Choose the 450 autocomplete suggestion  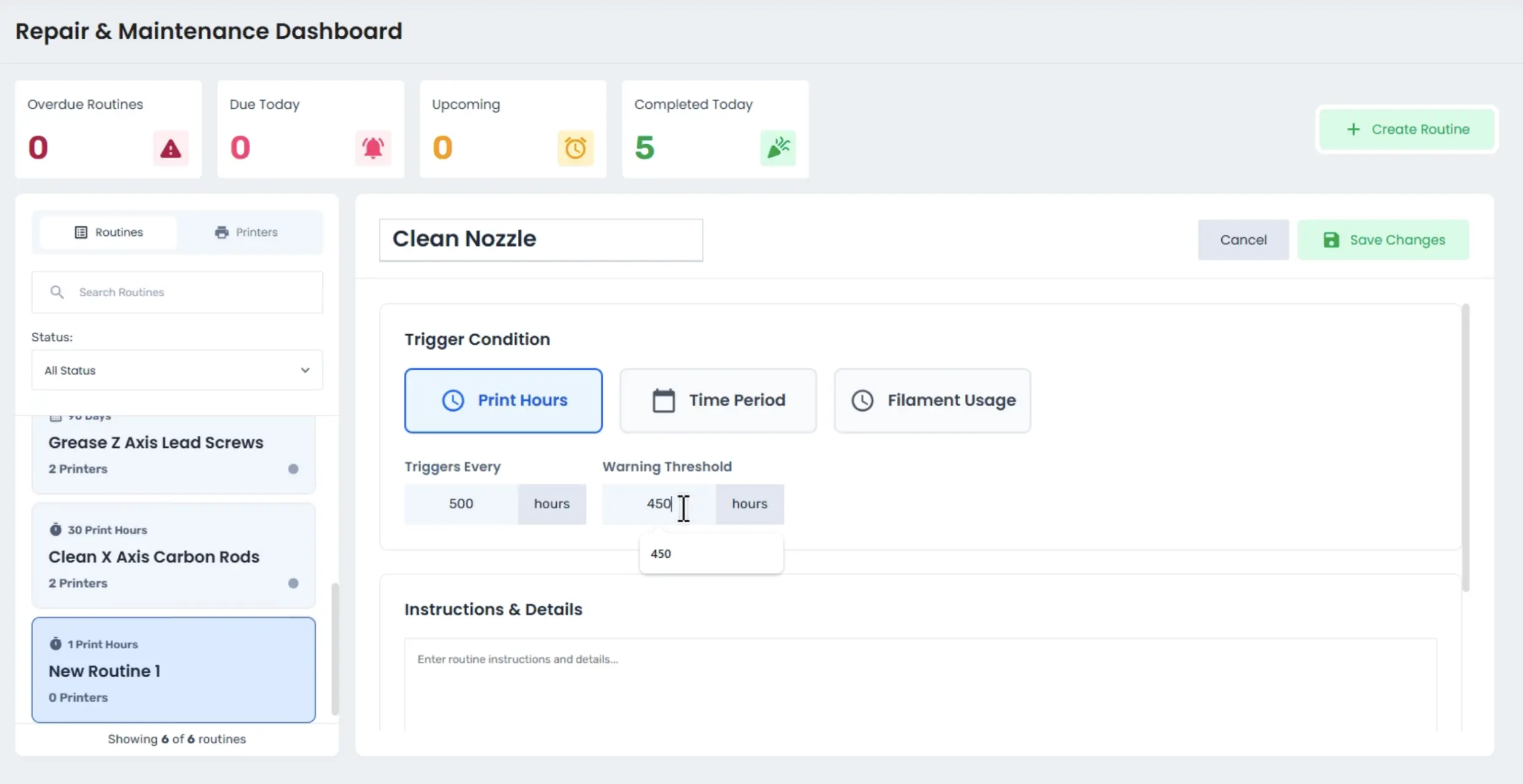(x=711, y=554)
